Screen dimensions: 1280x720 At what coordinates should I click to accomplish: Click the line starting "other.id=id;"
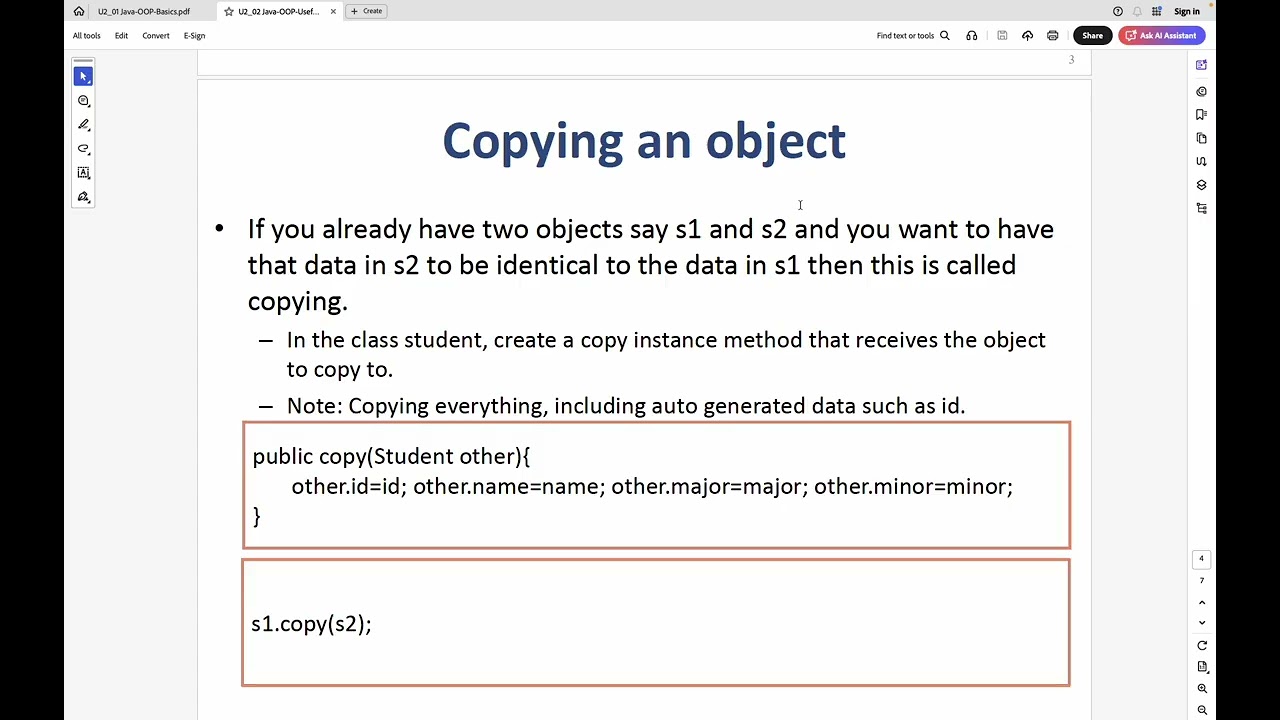[652, 487]
